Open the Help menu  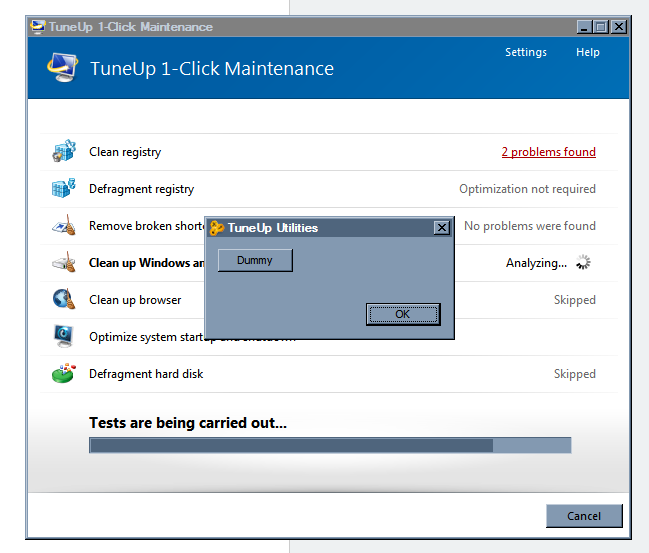click(588, 52)
